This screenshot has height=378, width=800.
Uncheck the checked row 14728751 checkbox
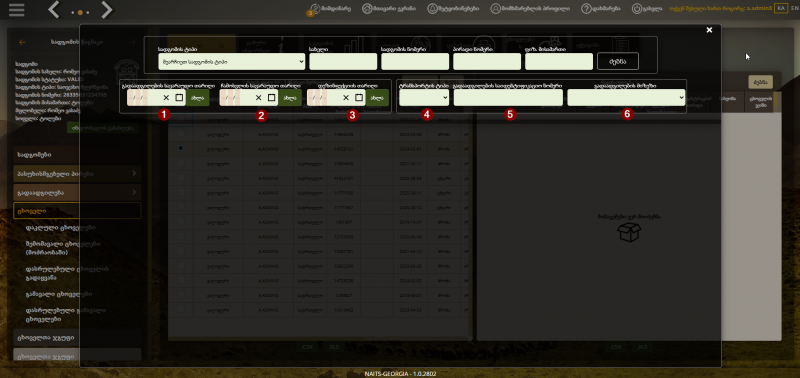coord(181,148)
